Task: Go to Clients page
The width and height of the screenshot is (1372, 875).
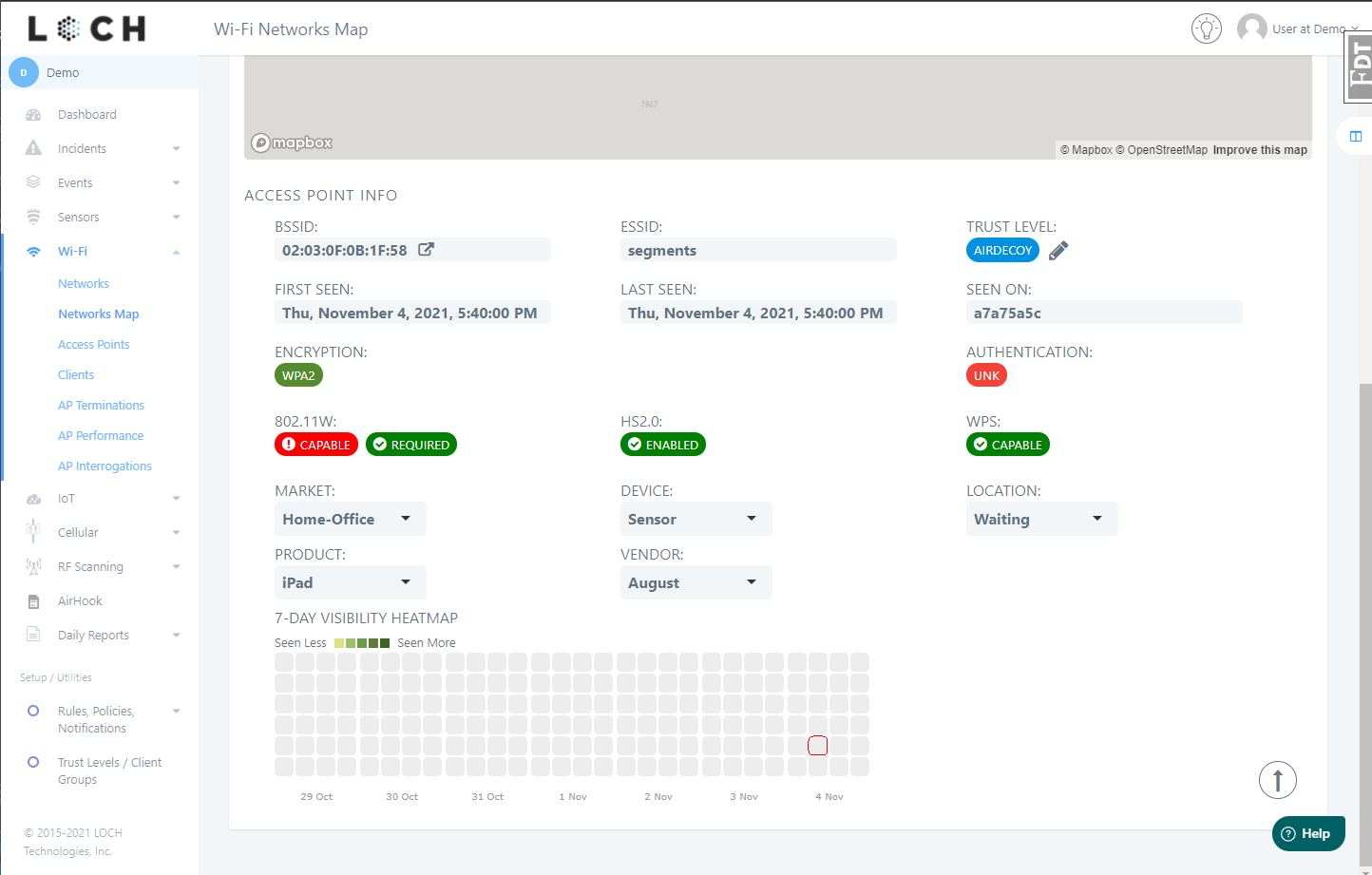Action: [76, 375]
